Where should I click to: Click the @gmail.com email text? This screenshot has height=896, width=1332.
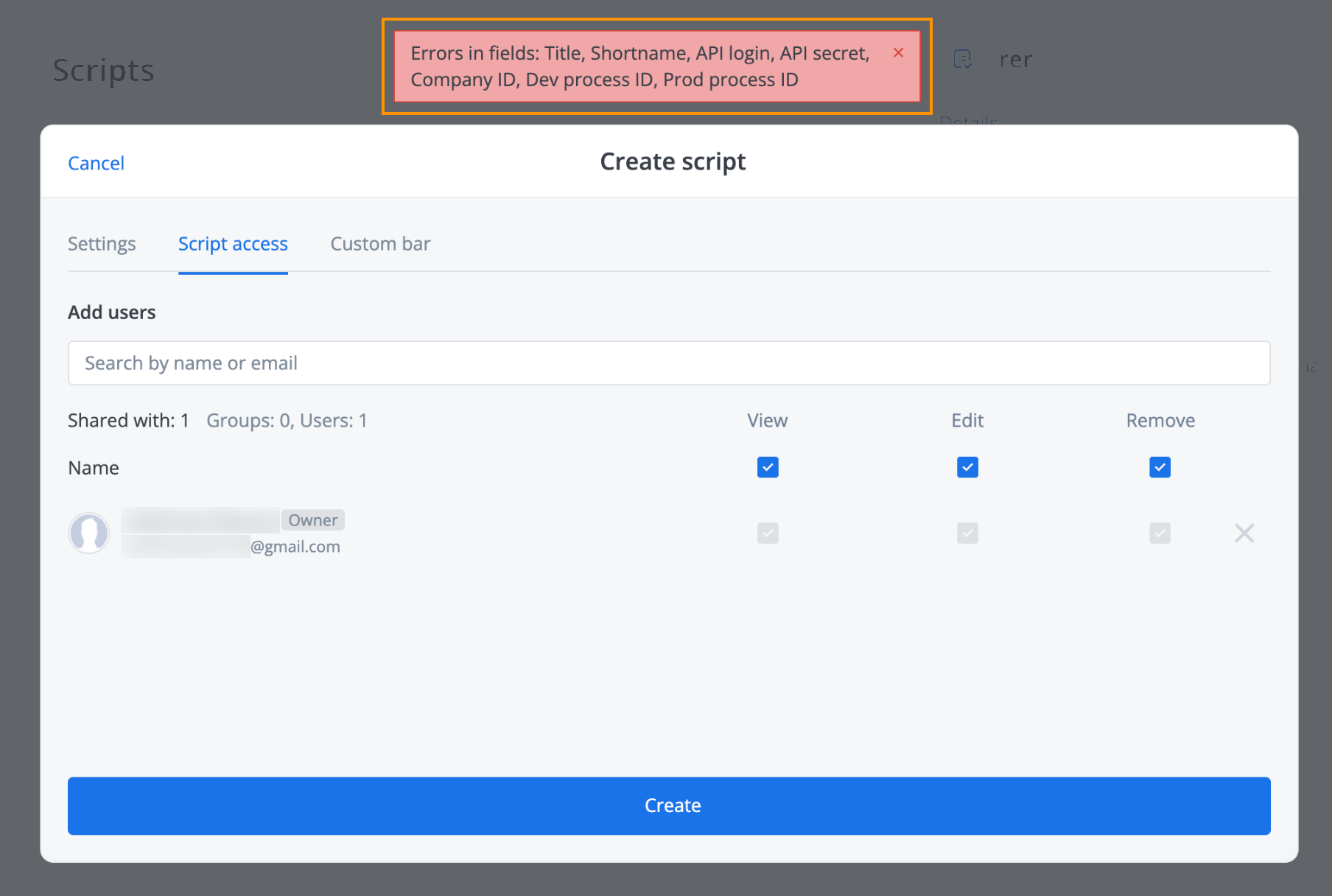pos(295,547)
